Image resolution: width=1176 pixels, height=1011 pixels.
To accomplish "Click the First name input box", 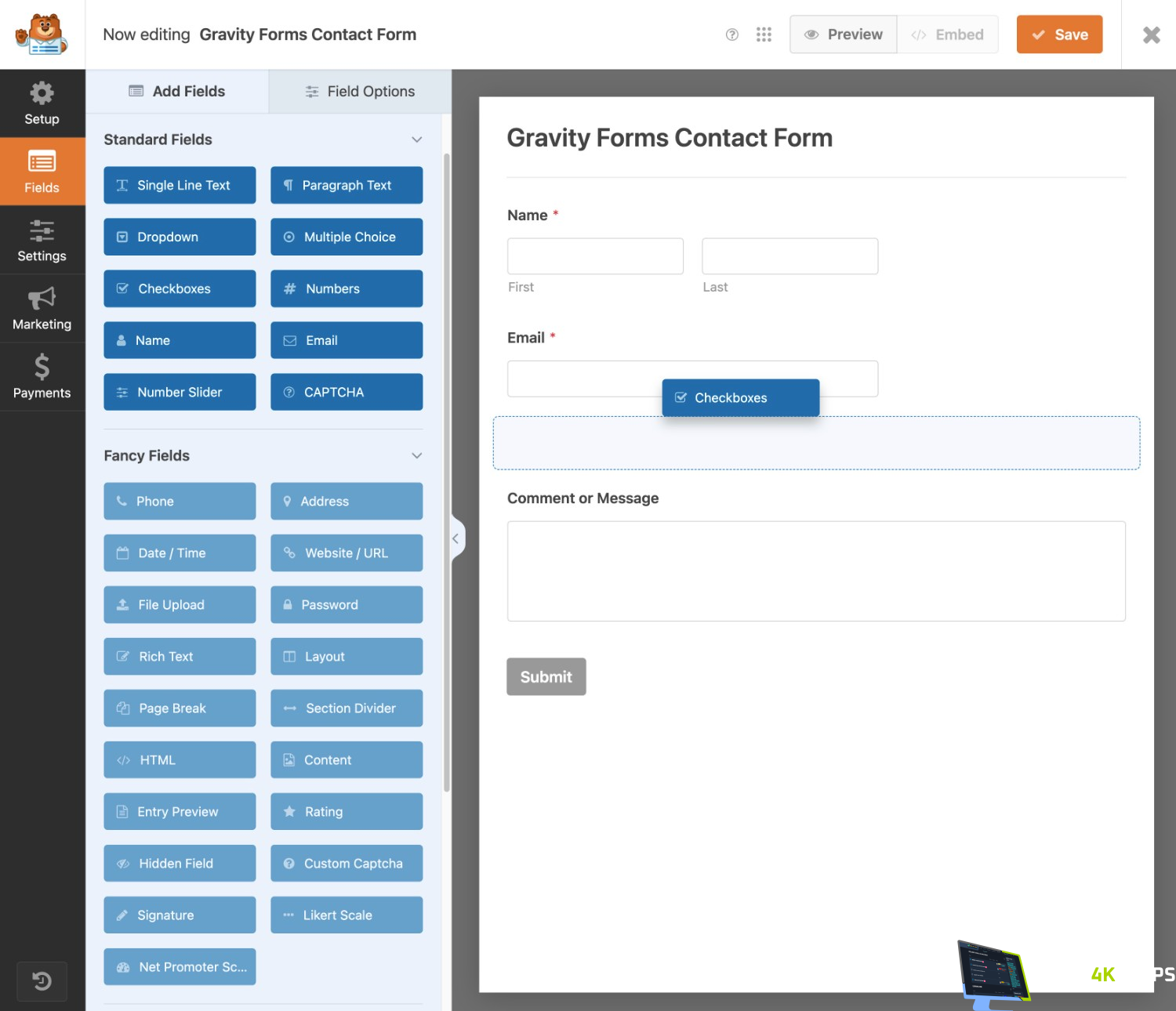I will [x=595, y=256].
